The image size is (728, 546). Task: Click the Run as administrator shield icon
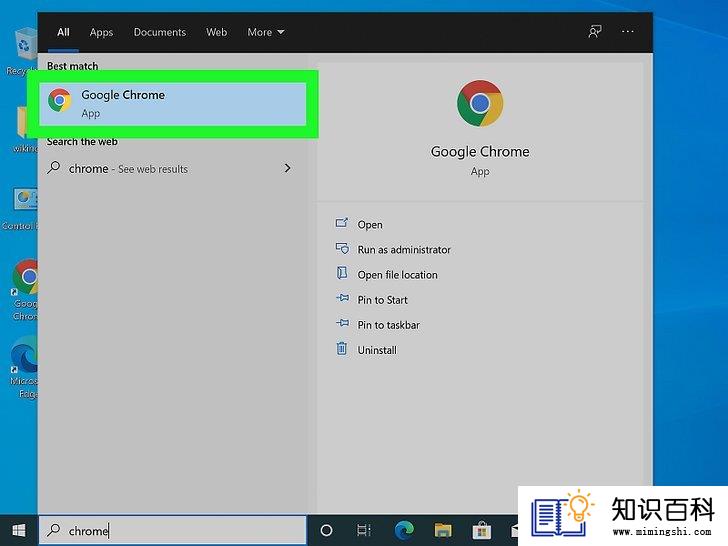342,248
